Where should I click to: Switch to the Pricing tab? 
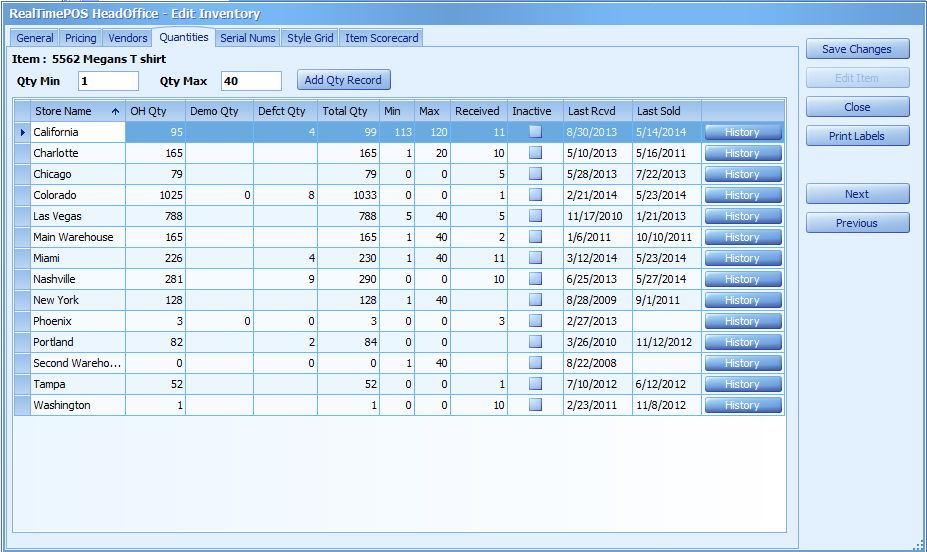(81, 38)
